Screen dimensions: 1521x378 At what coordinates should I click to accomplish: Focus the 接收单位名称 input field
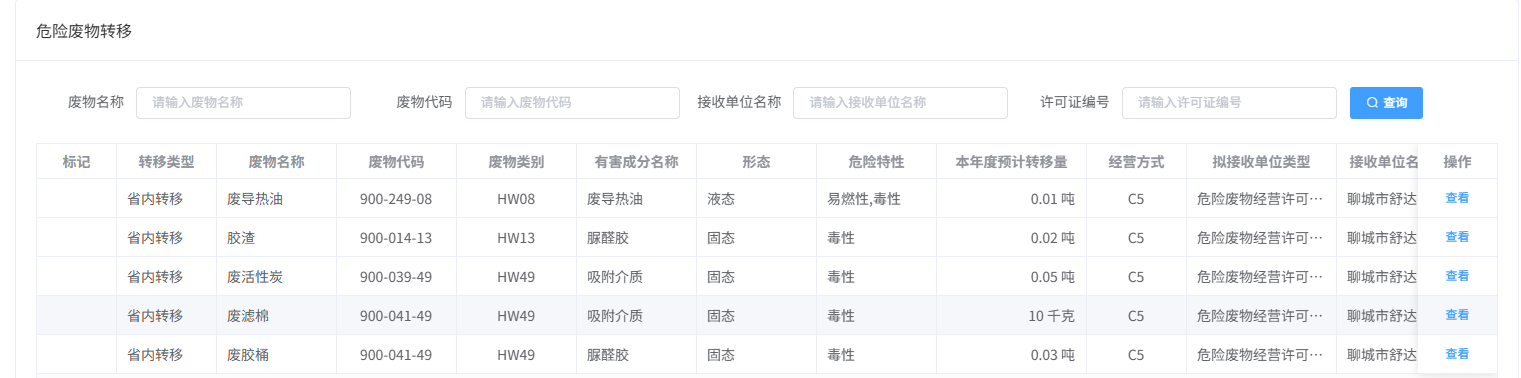click(x=900, y=103)
